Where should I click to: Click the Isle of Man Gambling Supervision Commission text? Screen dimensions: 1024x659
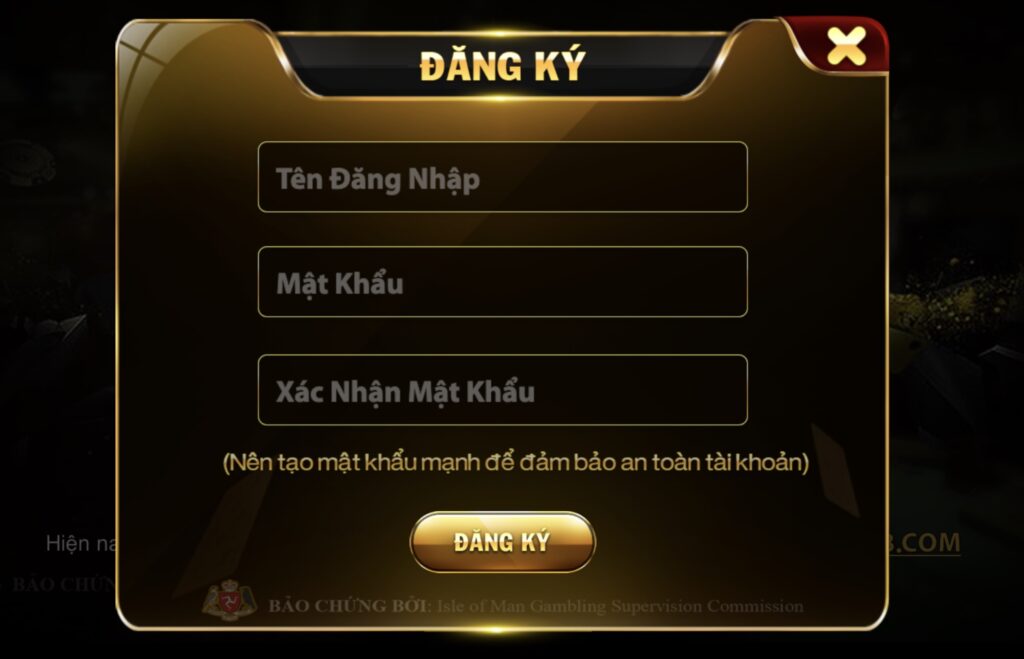[x=620, y=606]
